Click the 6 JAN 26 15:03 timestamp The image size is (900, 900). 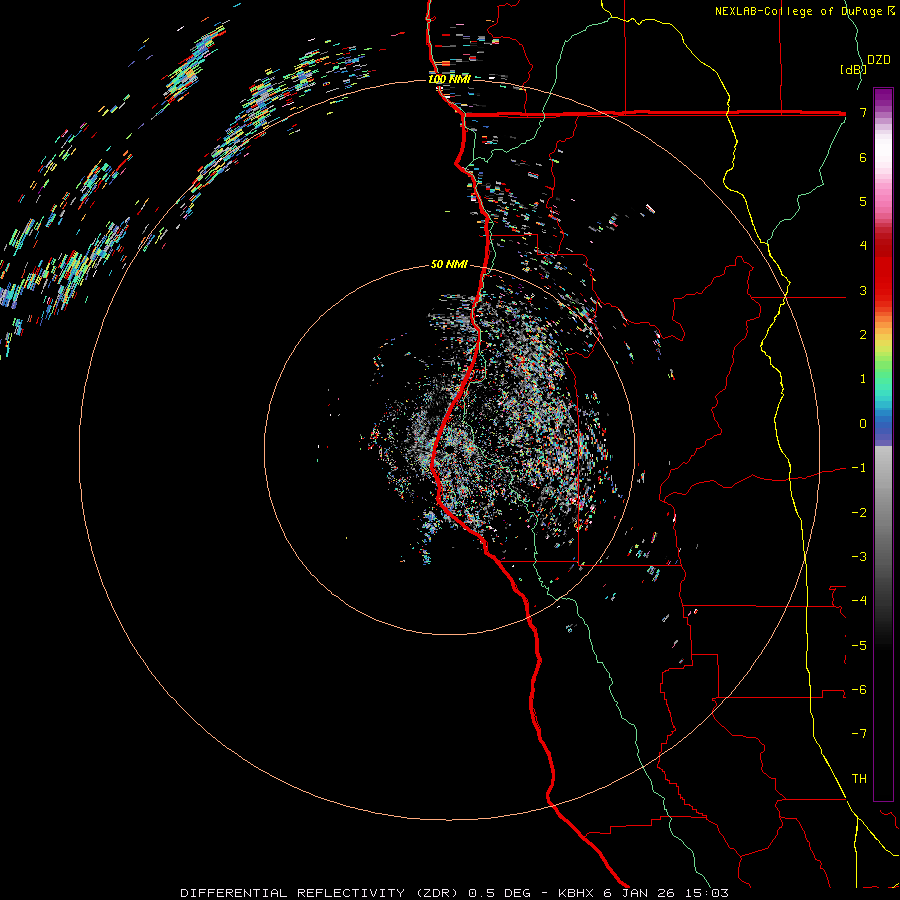[666, 893]
